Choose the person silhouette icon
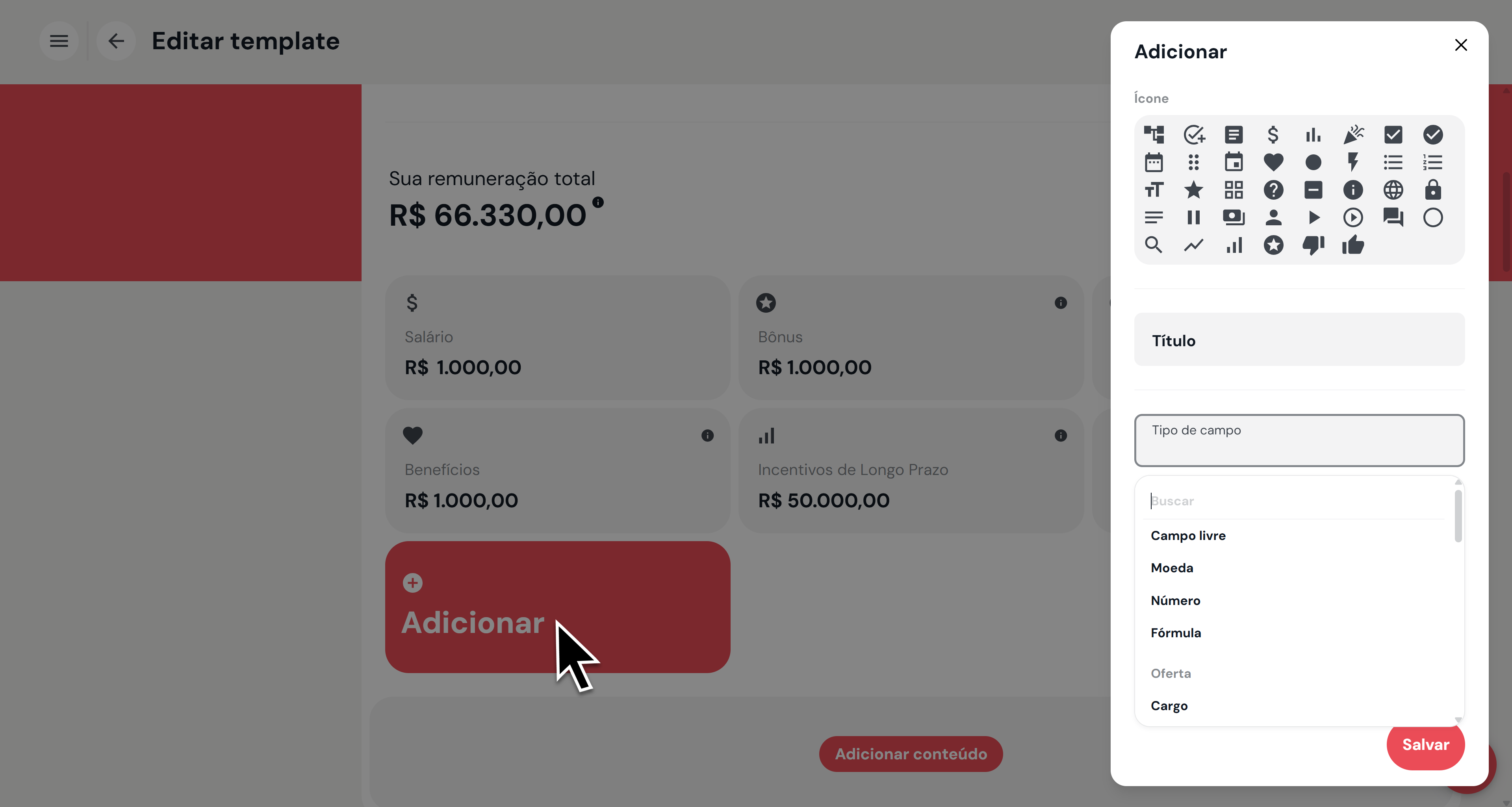Screen dimensions: 1512x807 point(1273,218)
